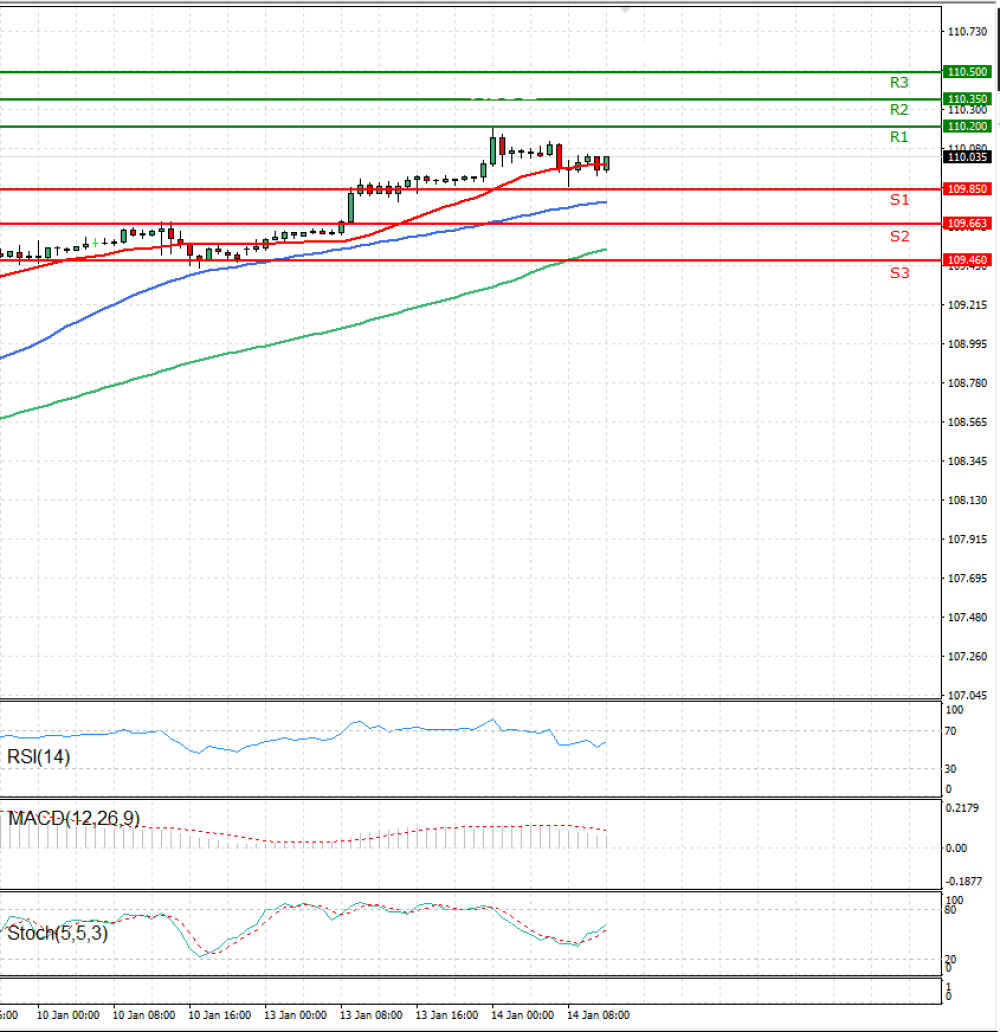The width and height of the screenshot is (1000, 1032).
Task: Click the RSI scale level 30
Action: click(x=951, y=769)
